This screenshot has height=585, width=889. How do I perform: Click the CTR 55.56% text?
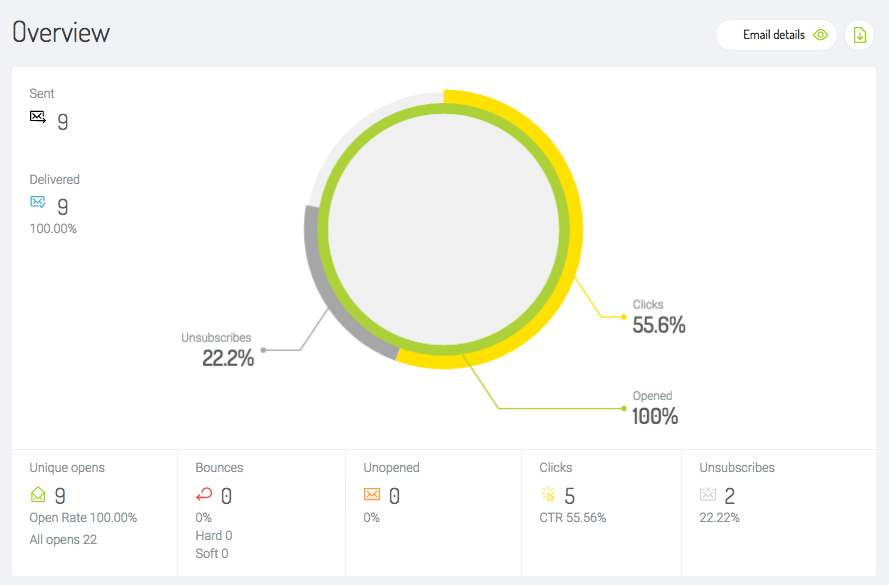[x=573, y=518]
